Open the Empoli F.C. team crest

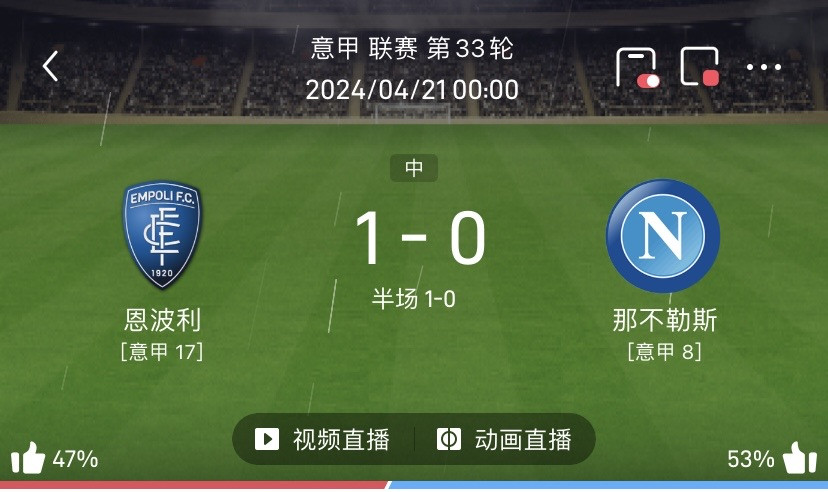tap(162, 235)
